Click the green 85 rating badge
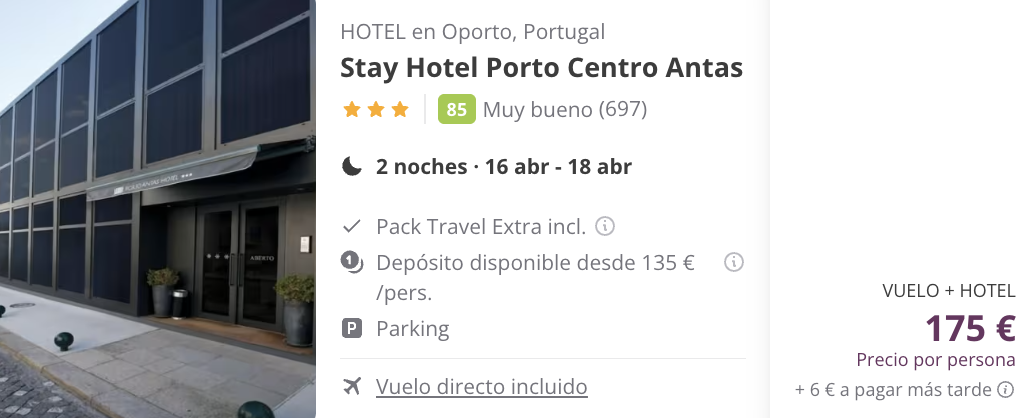The image size is (1036, 418). pos(457,109)
